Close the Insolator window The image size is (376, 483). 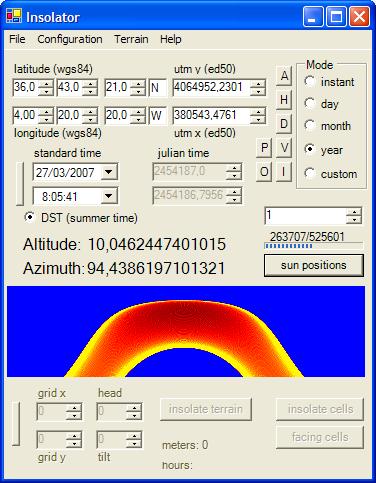pos(359,17)
